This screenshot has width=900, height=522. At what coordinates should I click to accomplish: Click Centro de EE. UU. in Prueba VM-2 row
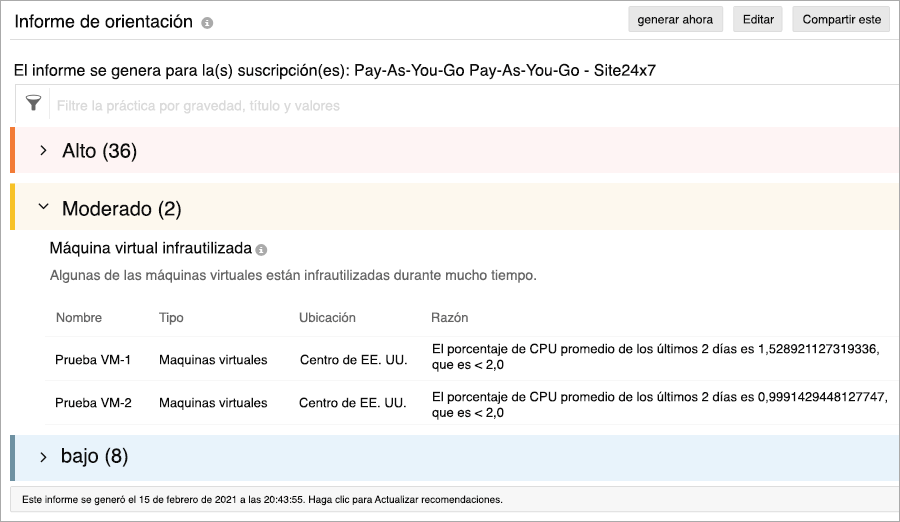point(353,403)
